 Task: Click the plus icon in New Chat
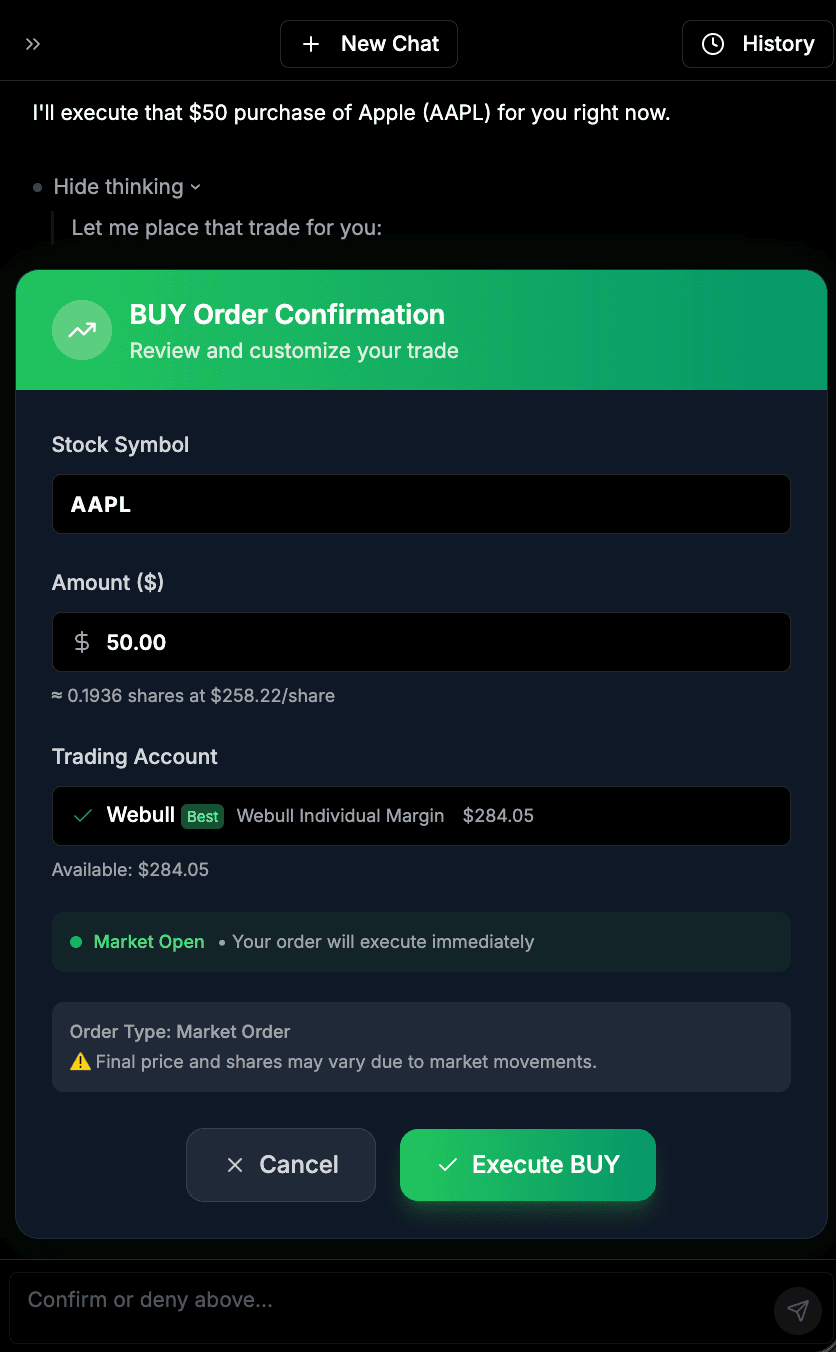tap(311, 43)
